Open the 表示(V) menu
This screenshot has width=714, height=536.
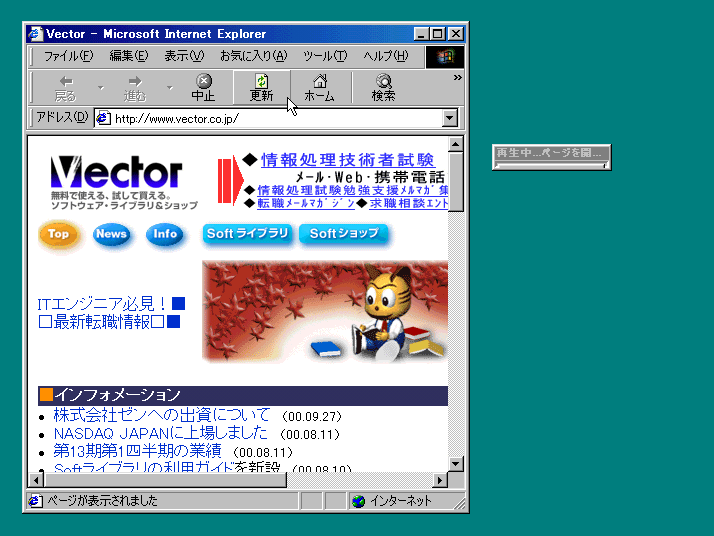click(184, 56)
